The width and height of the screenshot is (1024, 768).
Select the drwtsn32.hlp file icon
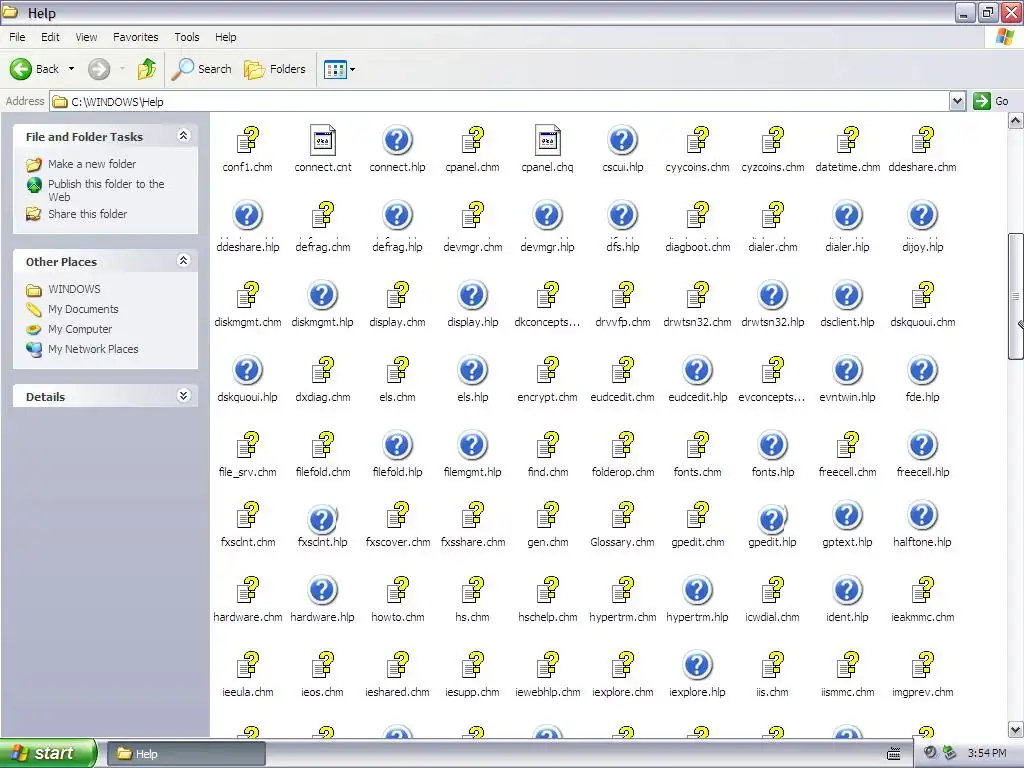click(773, 295)
